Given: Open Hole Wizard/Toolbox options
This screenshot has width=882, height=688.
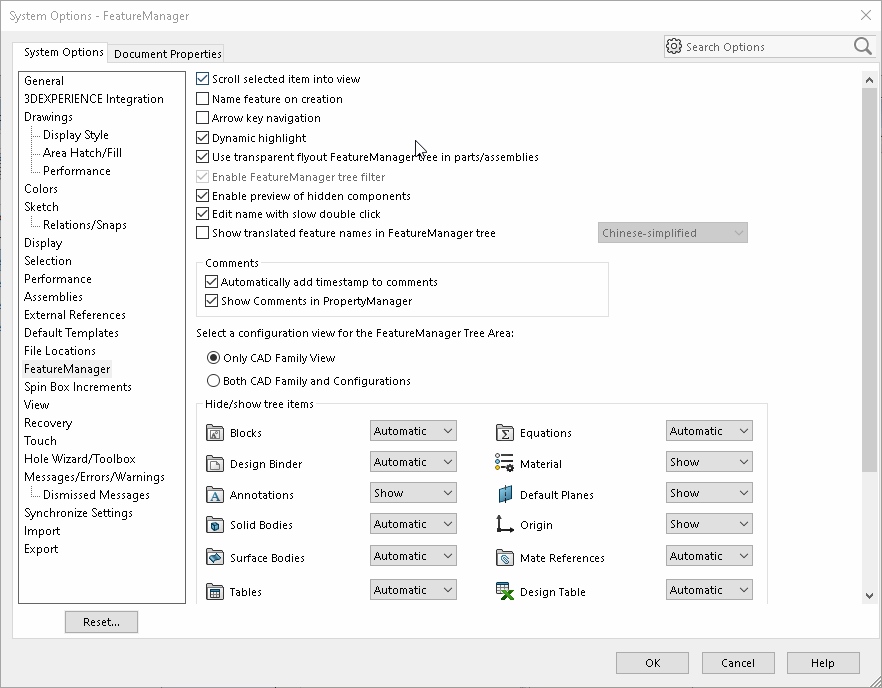Looking at the screenshot, I should click(x=80, y=459).
